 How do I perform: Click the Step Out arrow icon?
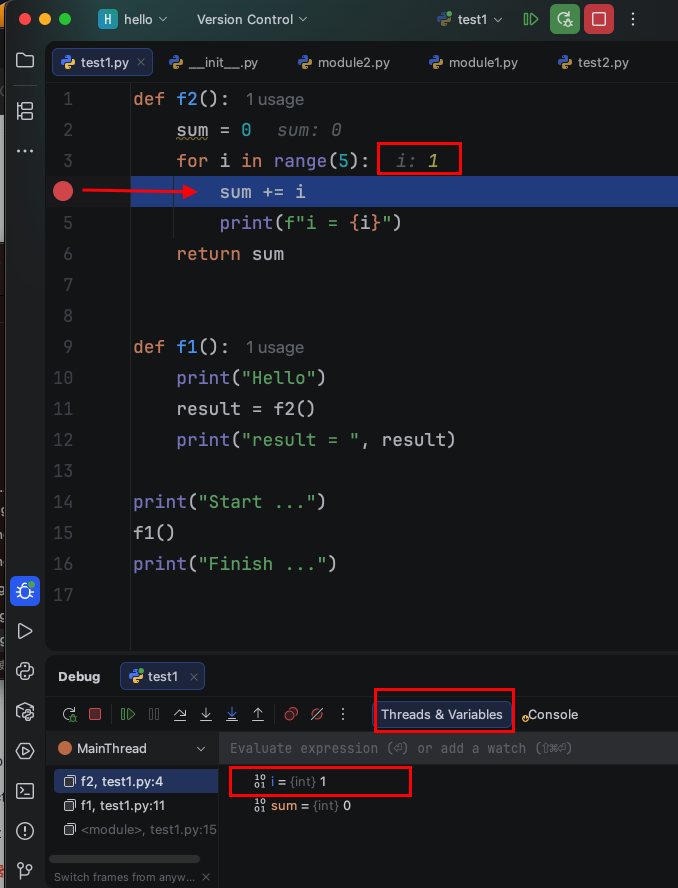(x=258, y=714)
